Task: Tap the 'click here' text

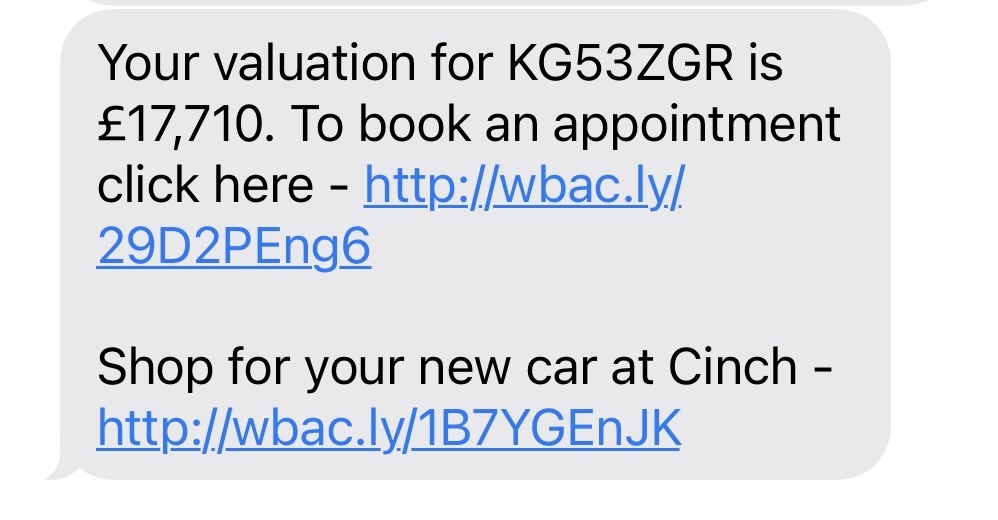Action: (205, 185)
